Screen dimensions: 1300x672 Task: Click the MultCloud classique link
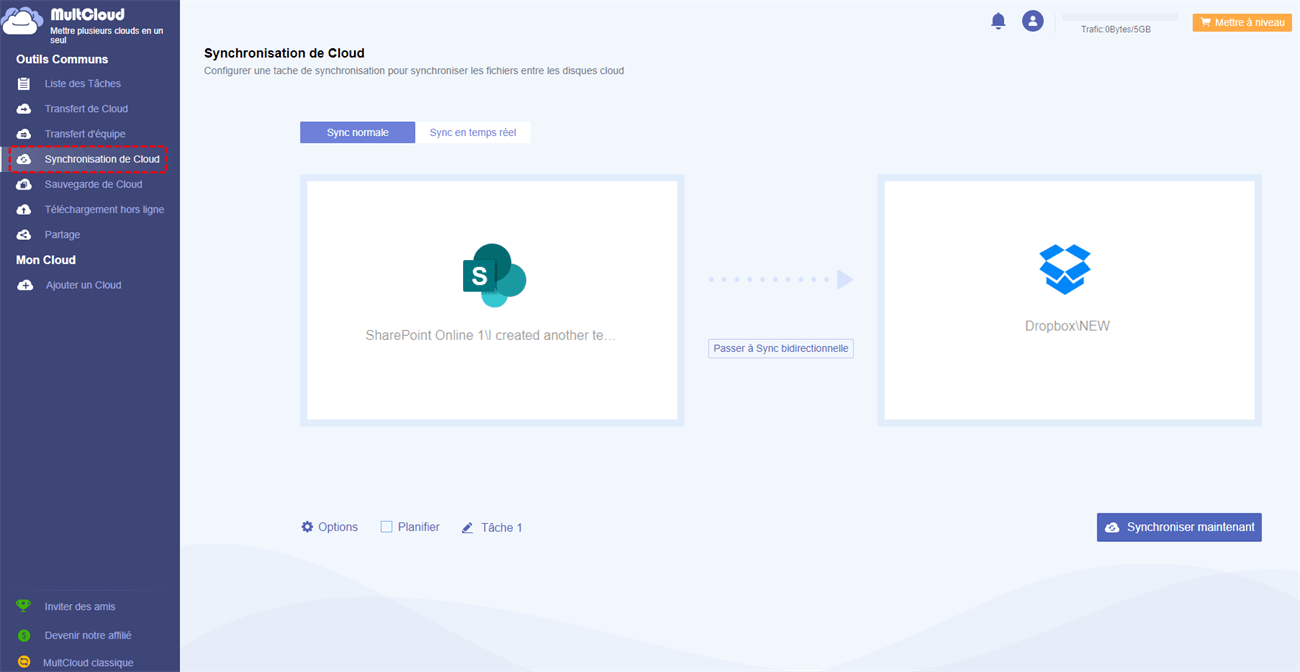pyautogui.click(x=88, y=662)
